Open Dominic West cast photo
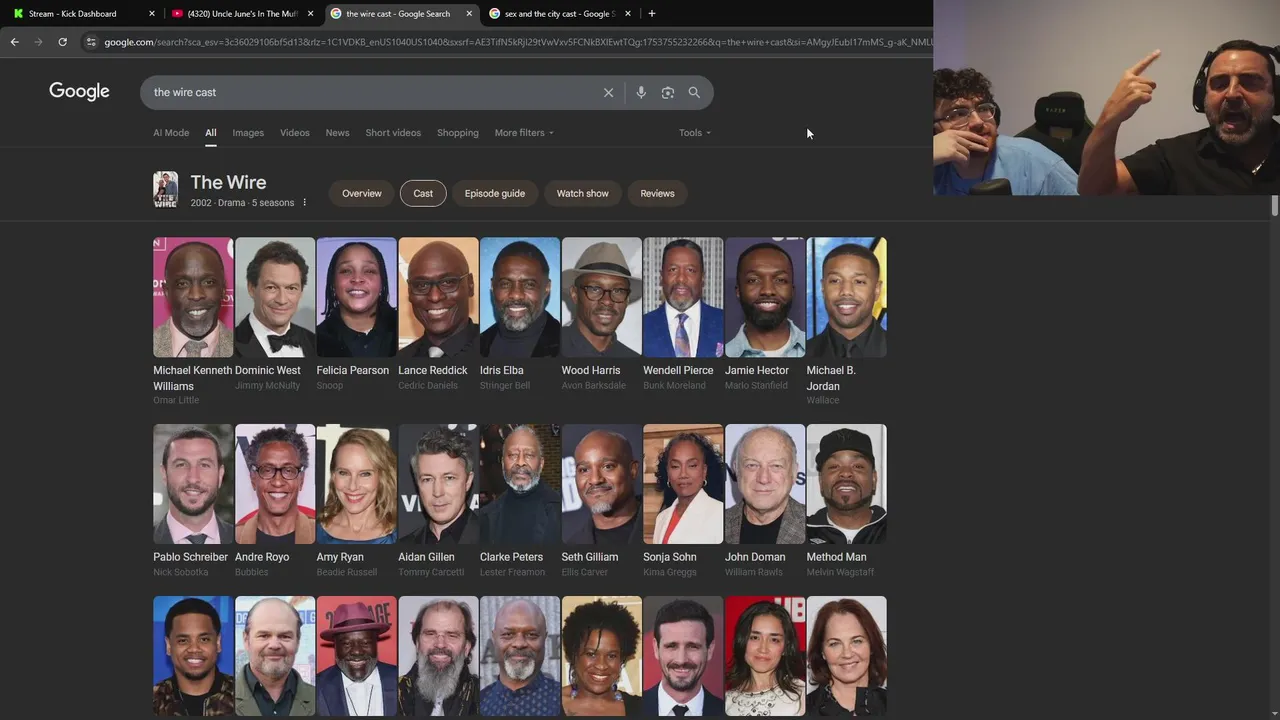Image resolution: width=1280 pixels, height=720 pixels. 275,297
